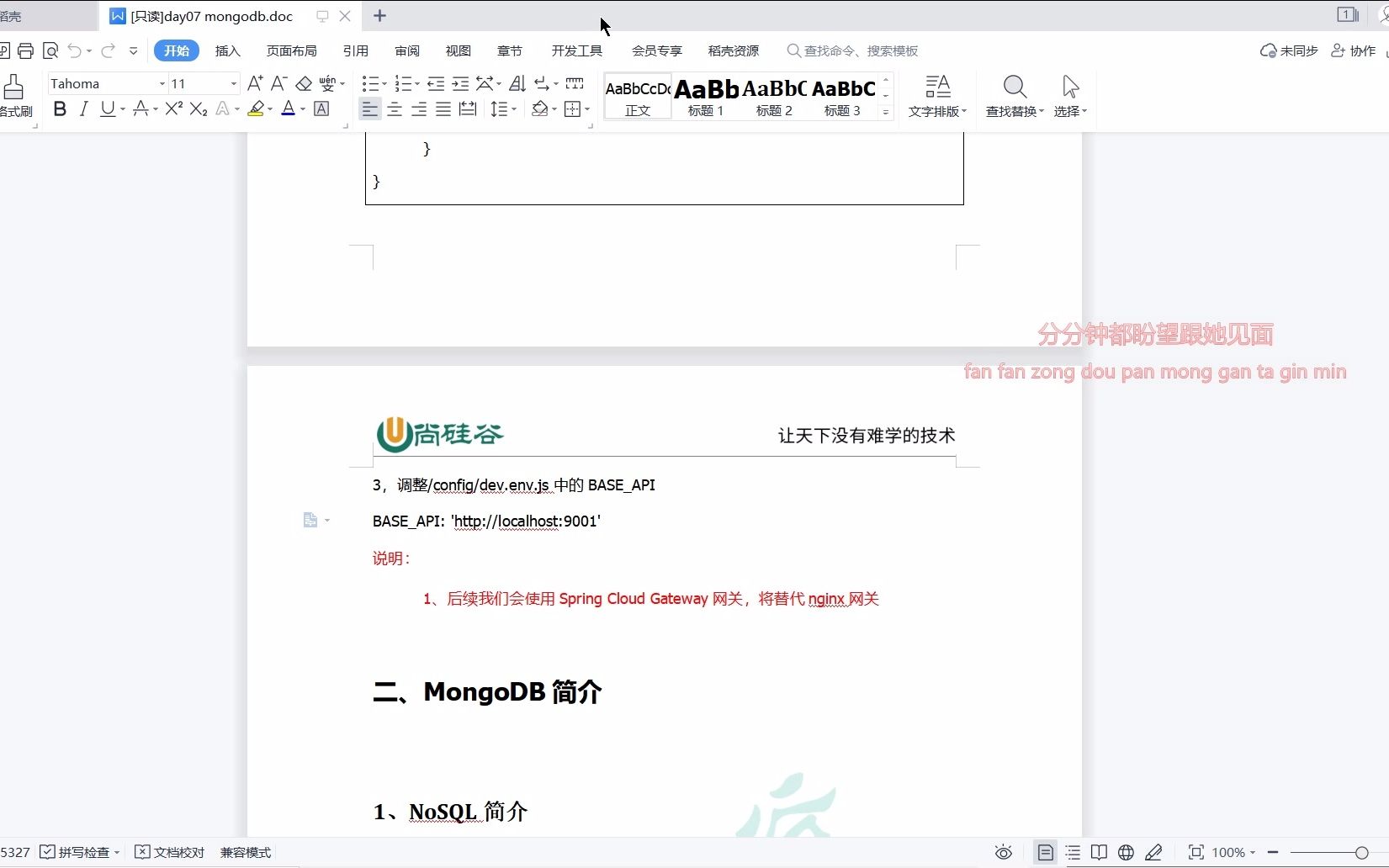Open the References (引用) tab
The width and height of the screenshot is (1389, 868).
[356, 50]
